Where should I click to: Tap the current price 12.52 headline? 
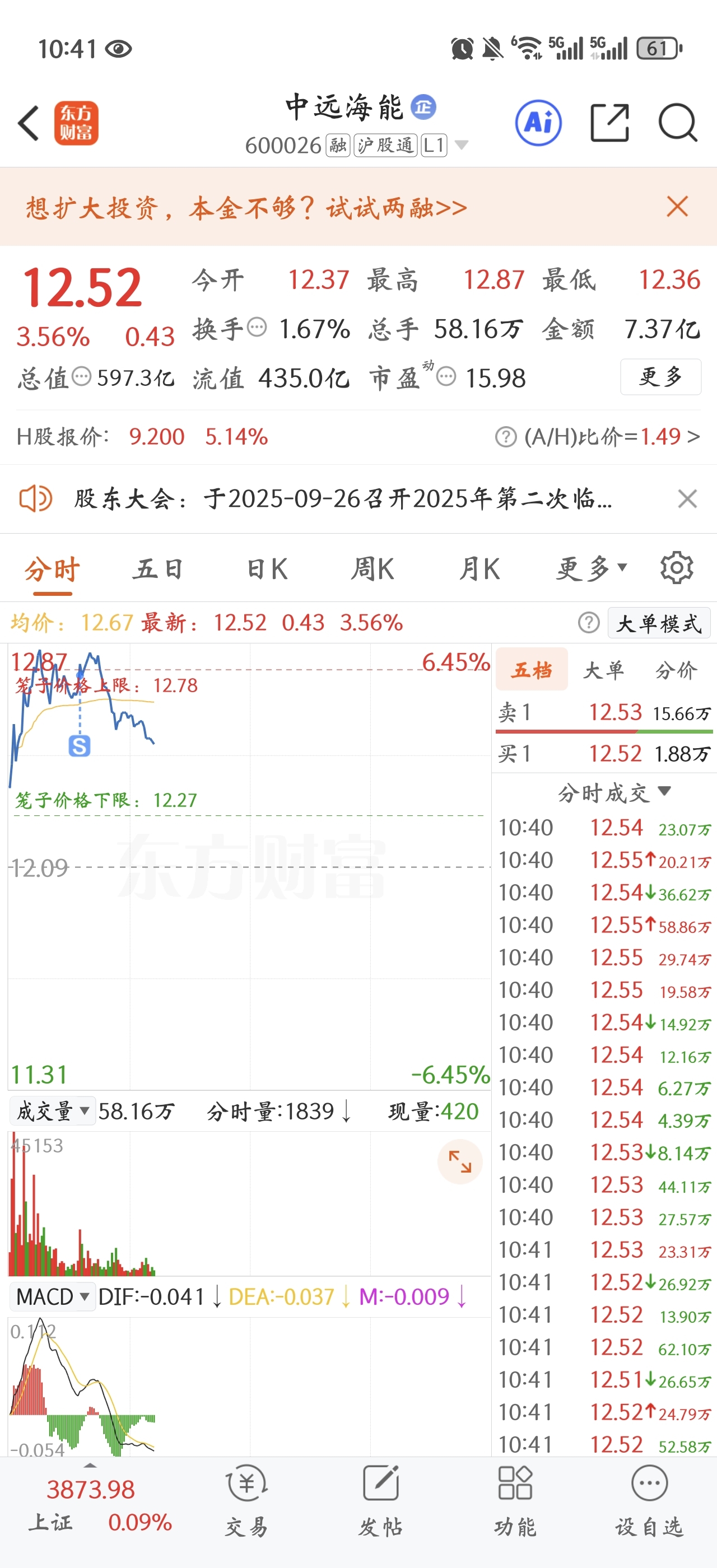coord(82,287)
